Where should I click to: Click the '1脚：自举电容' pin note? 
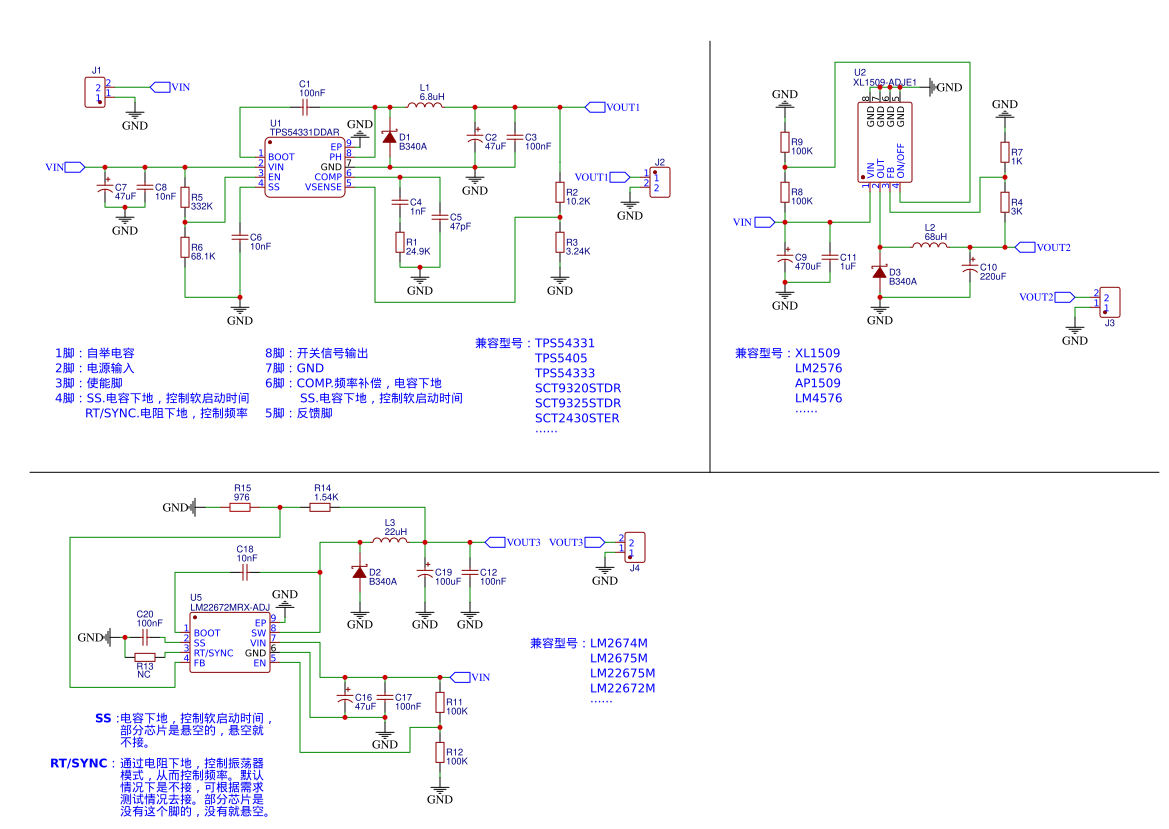click(x=95, y=353)
